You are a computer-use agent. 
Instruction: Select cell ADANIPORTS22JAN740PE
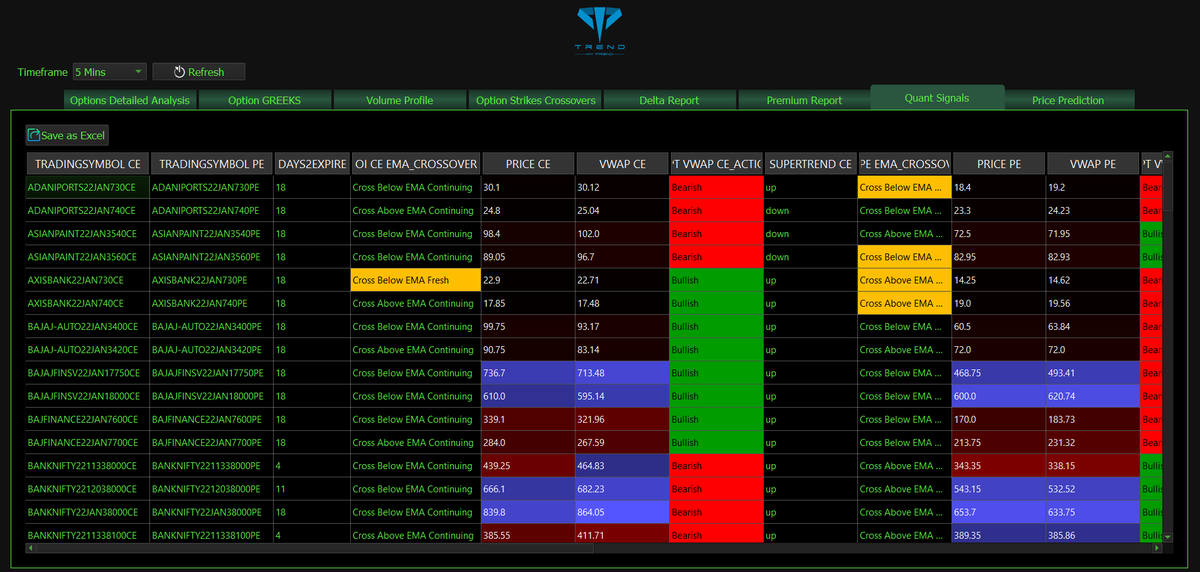click(x=211, y=210)
